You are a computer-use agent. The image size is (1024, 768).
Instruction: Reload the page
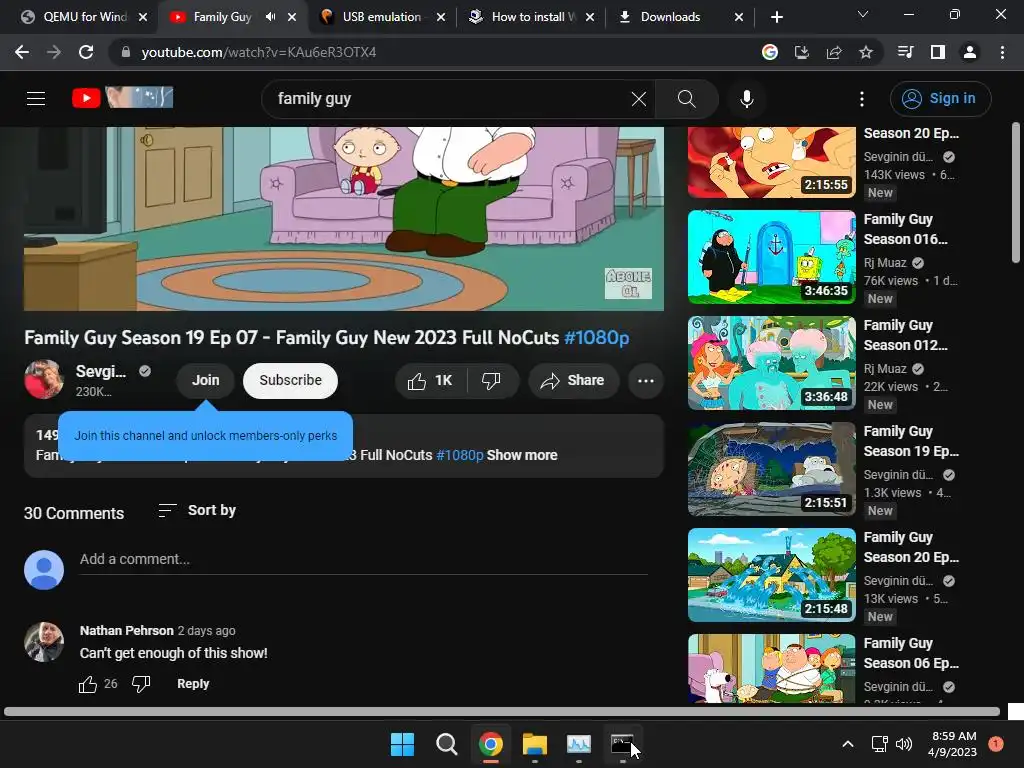pyautogui.click(x=86, y=52)
